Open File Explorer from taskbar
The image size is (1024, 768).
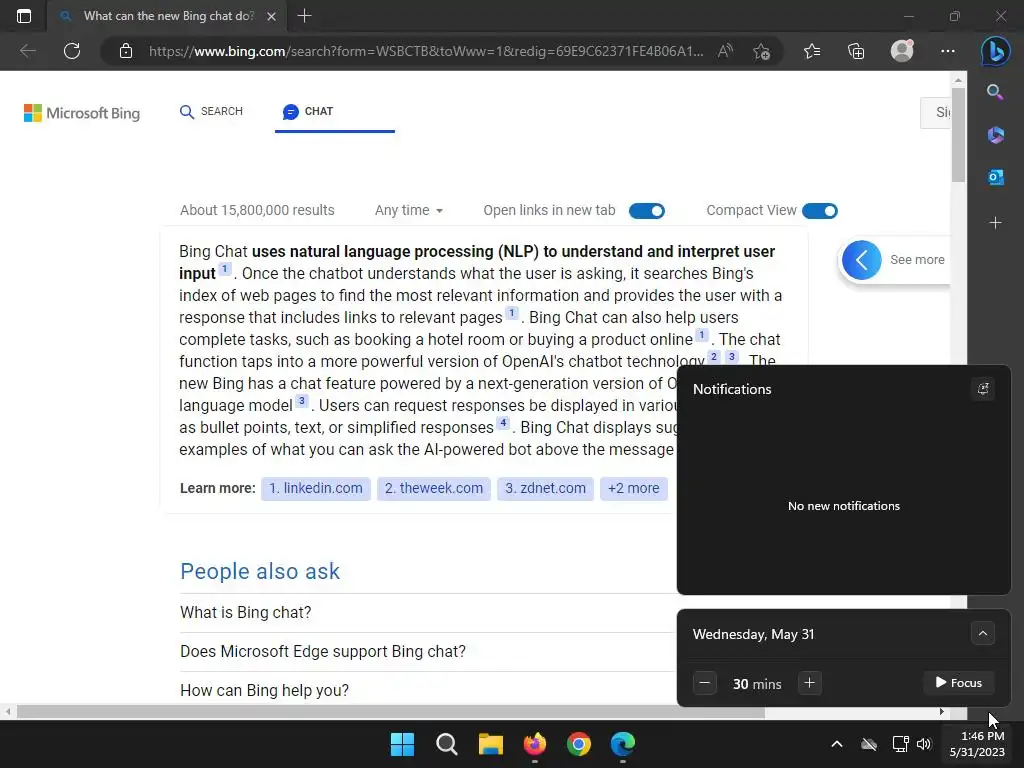point(490,744)
